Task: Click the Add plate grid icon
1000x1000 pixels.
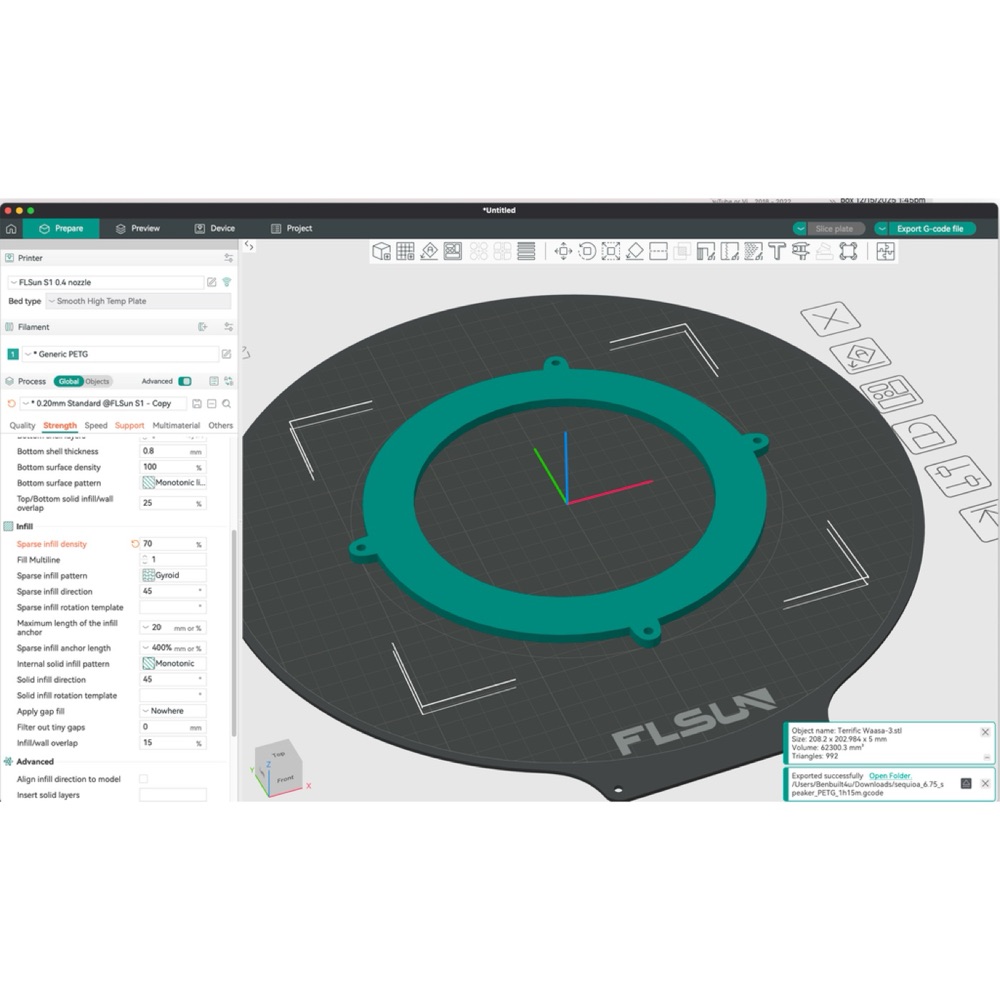Action: click(406, 251)
